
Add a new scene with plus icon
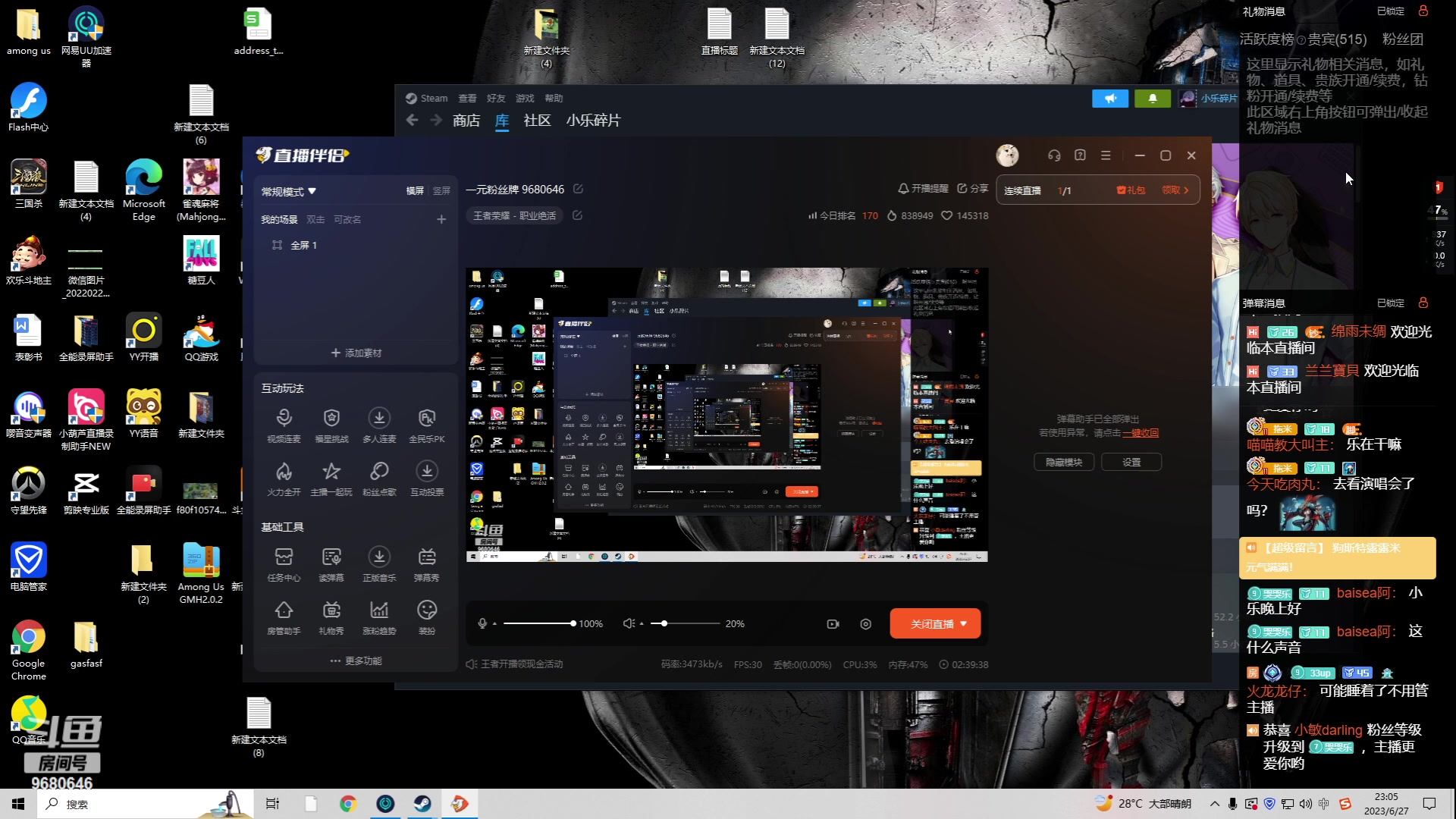tap(441, 219)
